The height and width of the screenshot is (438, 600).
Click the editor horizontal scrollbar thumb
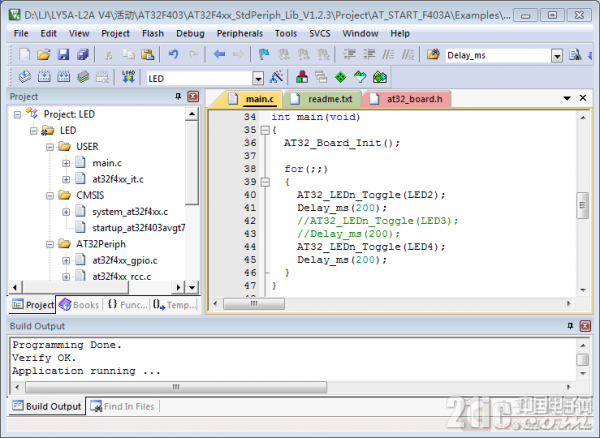[x=254, y=304]
